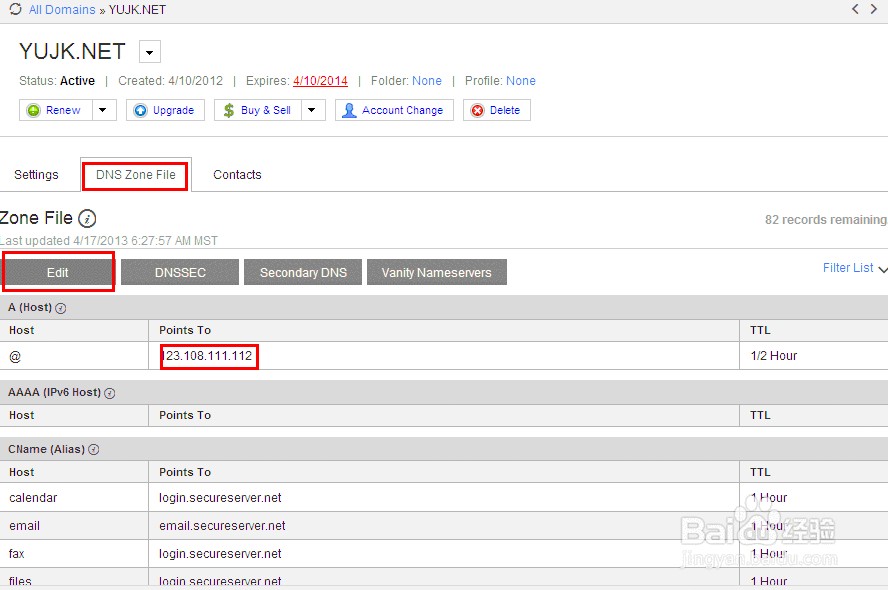Click the Profile None link
This screenshot has height=590, width=888.
520,80
